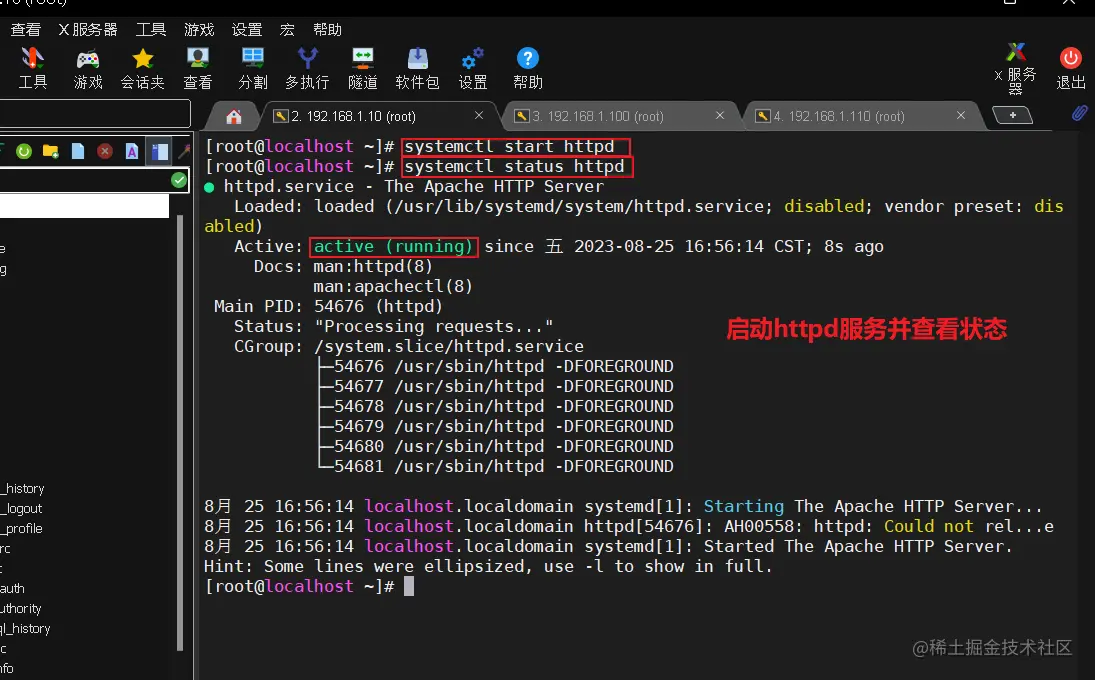The height and width of the screenshot is (680, 1095).
Task: Select the "_history" file in sidebar
Action: [x=23, y=488]
